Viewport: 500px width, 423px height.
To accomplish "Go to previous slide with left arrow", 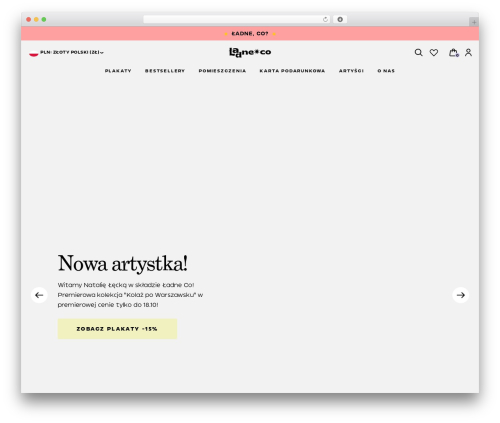I will [39, 295].
